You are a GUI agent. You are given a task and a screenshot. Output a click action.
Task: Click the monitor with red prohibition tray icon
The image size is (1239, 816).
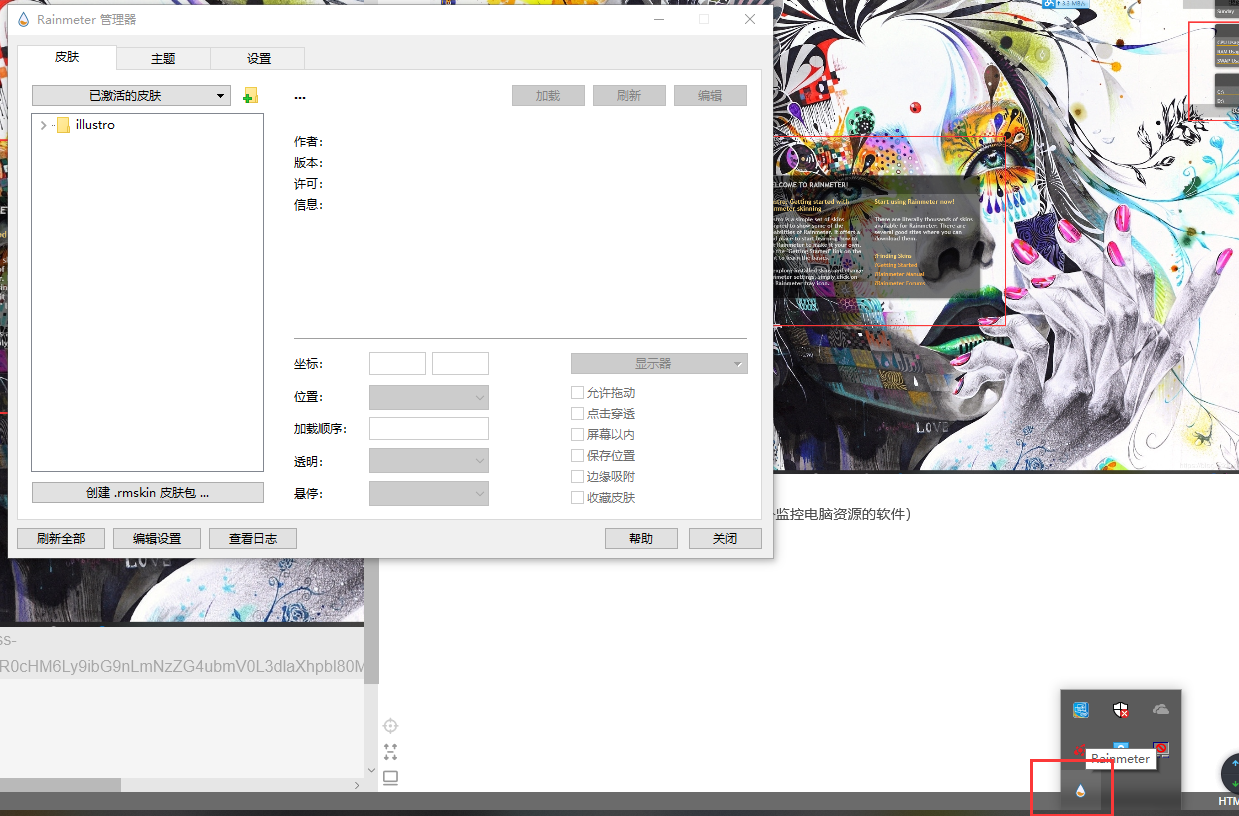1162,749
